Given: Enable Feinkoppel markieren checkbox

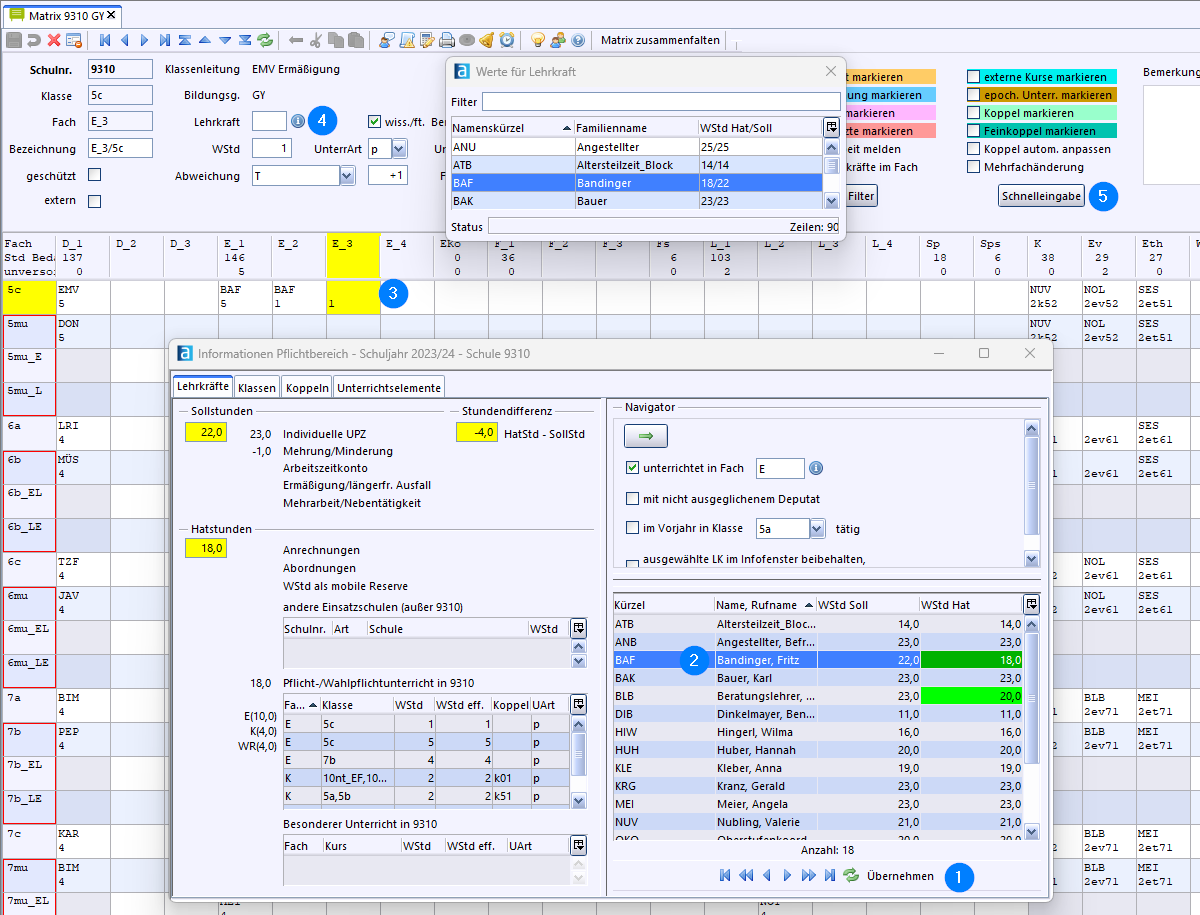Looking at the screenshot, I should 973,131.
